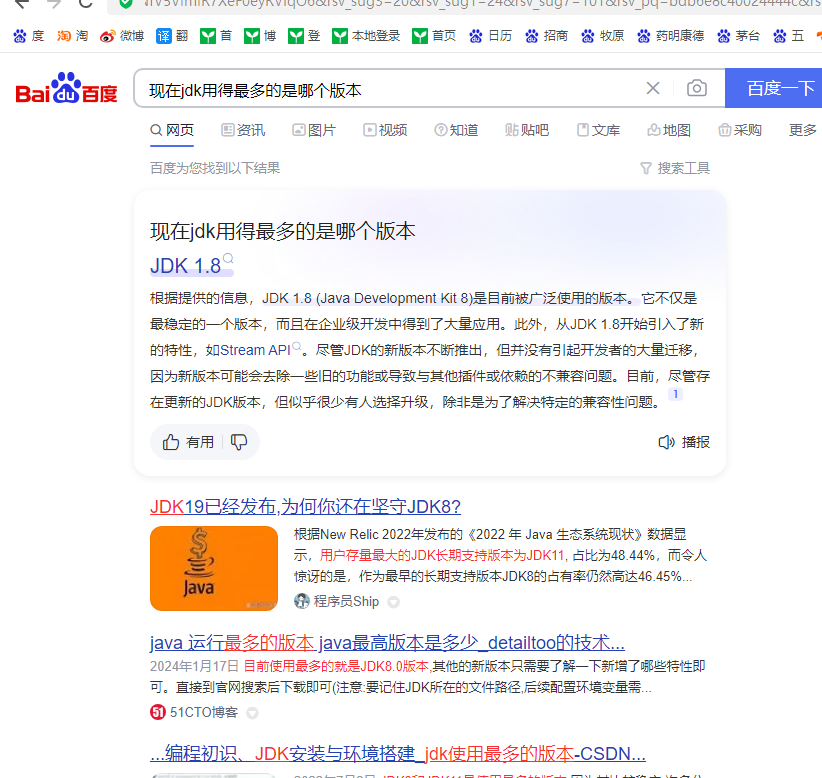This screenshot has width=822, height=778.
Task: Open result "java 运行最多的版本" link
Action: 387,643
